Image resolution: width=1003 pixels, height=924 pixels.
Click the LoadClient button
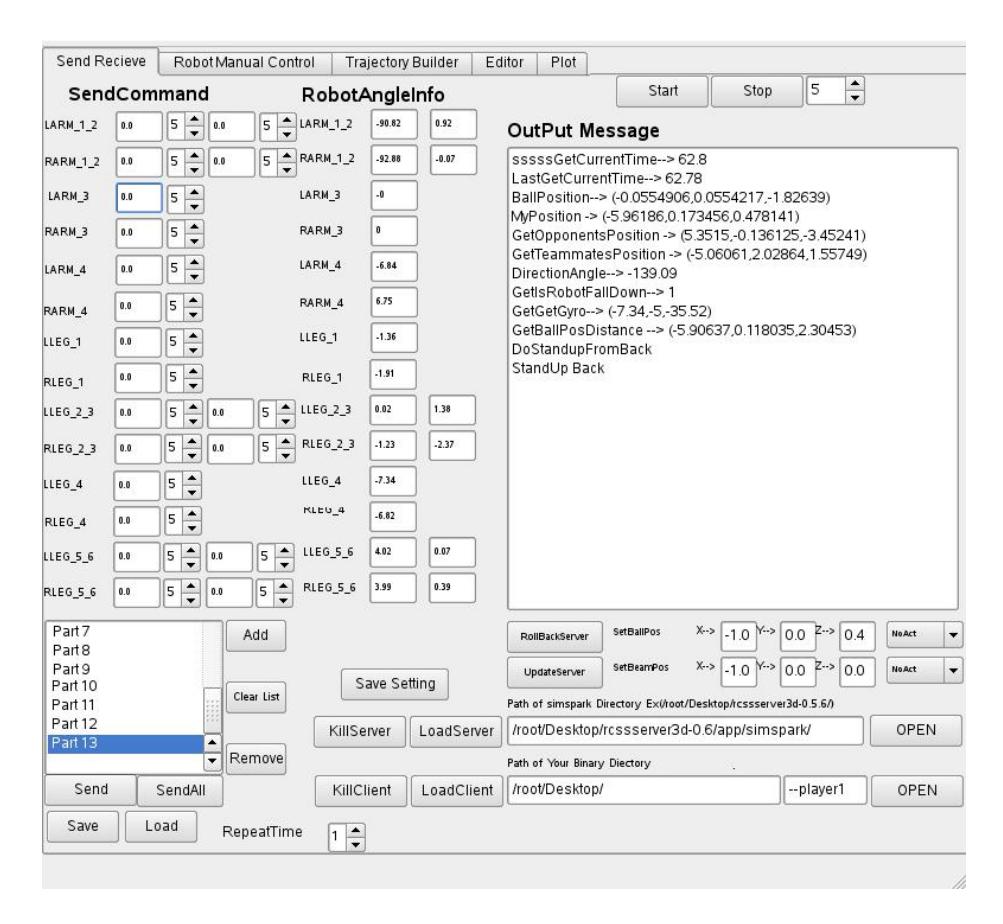click(457, 791)
